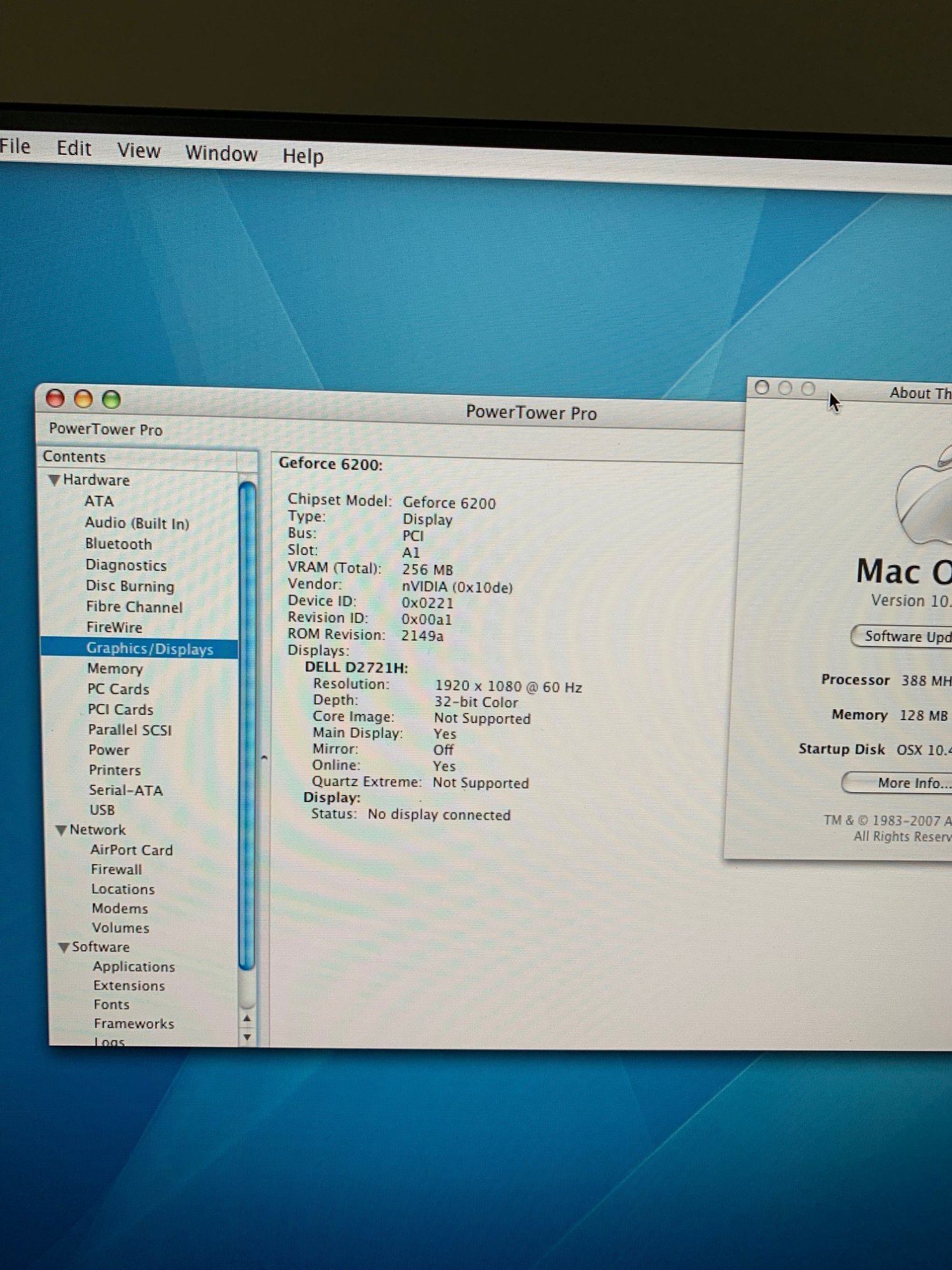Collapse the Hardware section triangle

point(55,480)
